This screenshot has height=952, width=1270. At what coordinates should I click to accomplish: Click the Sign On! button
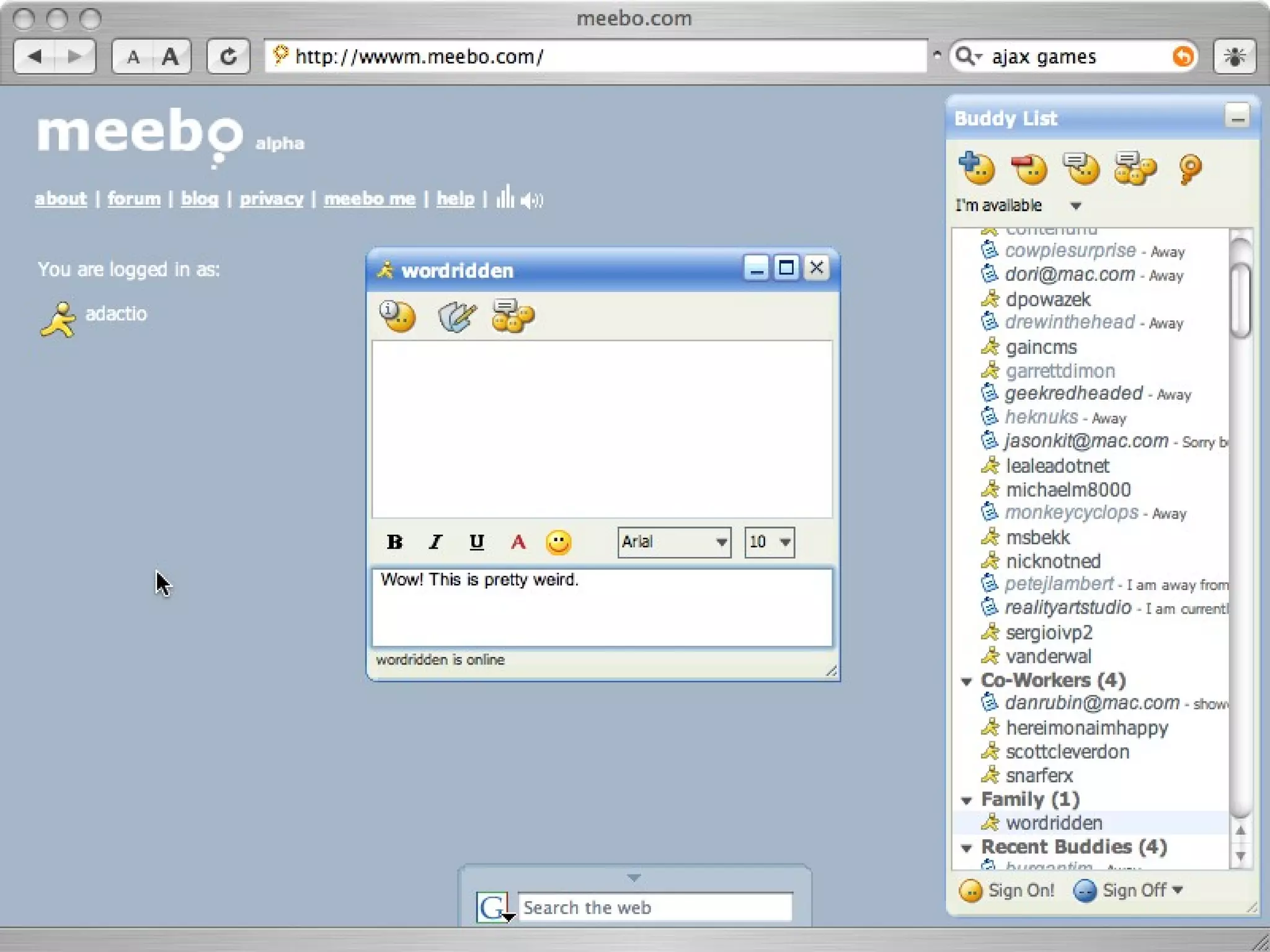(x=1007, y=891)
